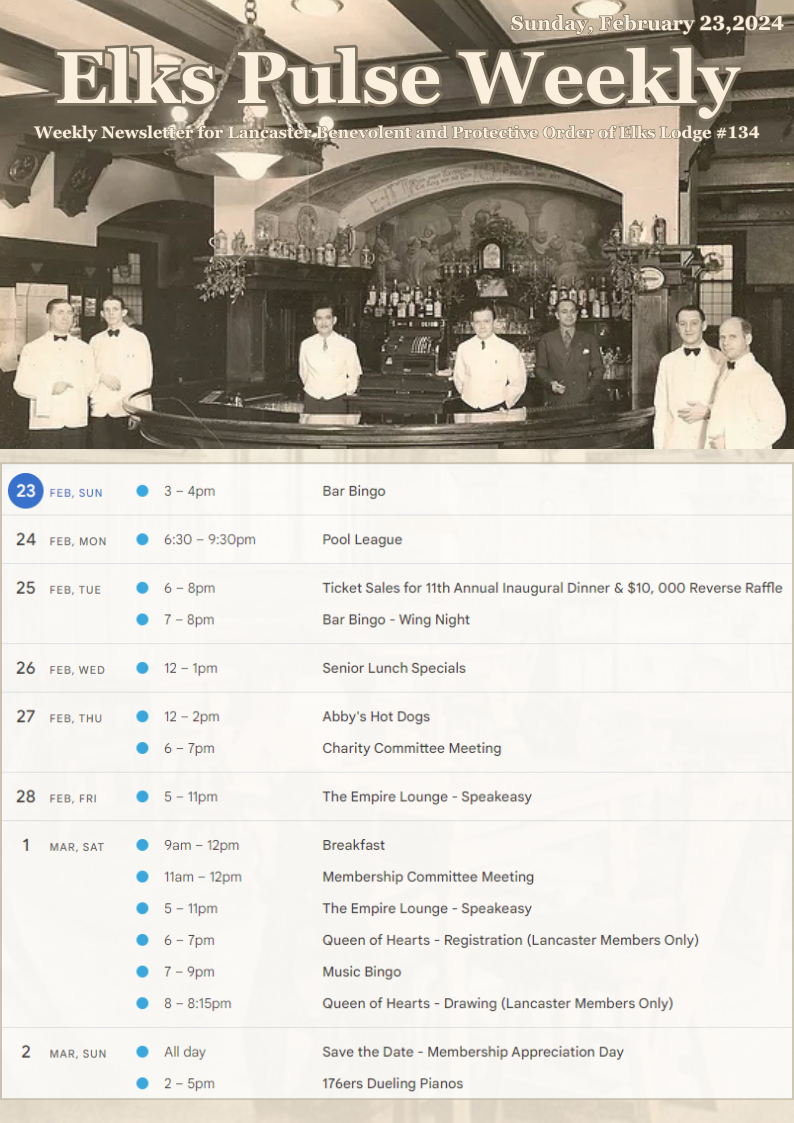Click the 6:30 – 9:30pm time entry
This screenshot has height=1123, width=794.
click(x=210, y=540)
